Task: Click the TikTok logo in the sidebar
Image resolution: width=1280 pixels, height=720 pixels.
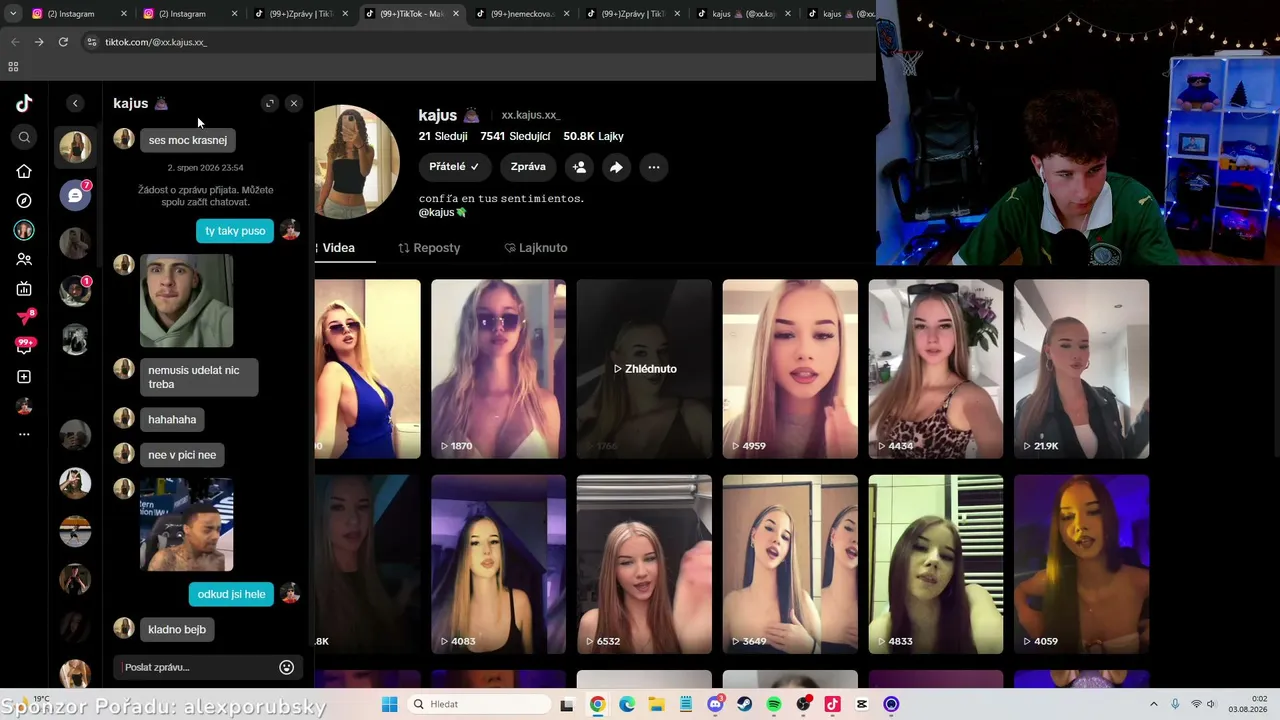Action: [24, 103]
